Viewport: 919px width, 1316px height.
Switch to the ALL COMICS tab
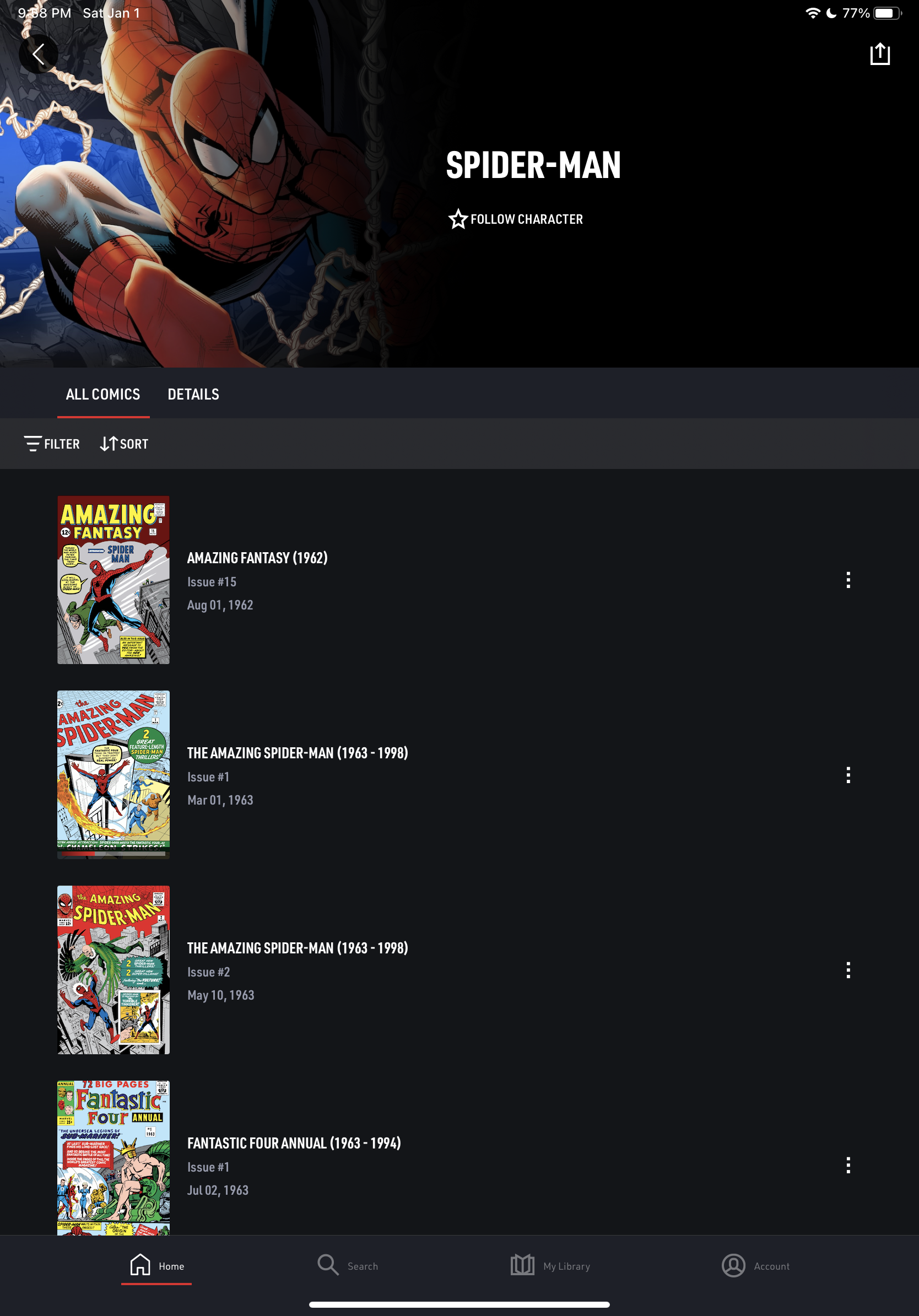point(103,395)
